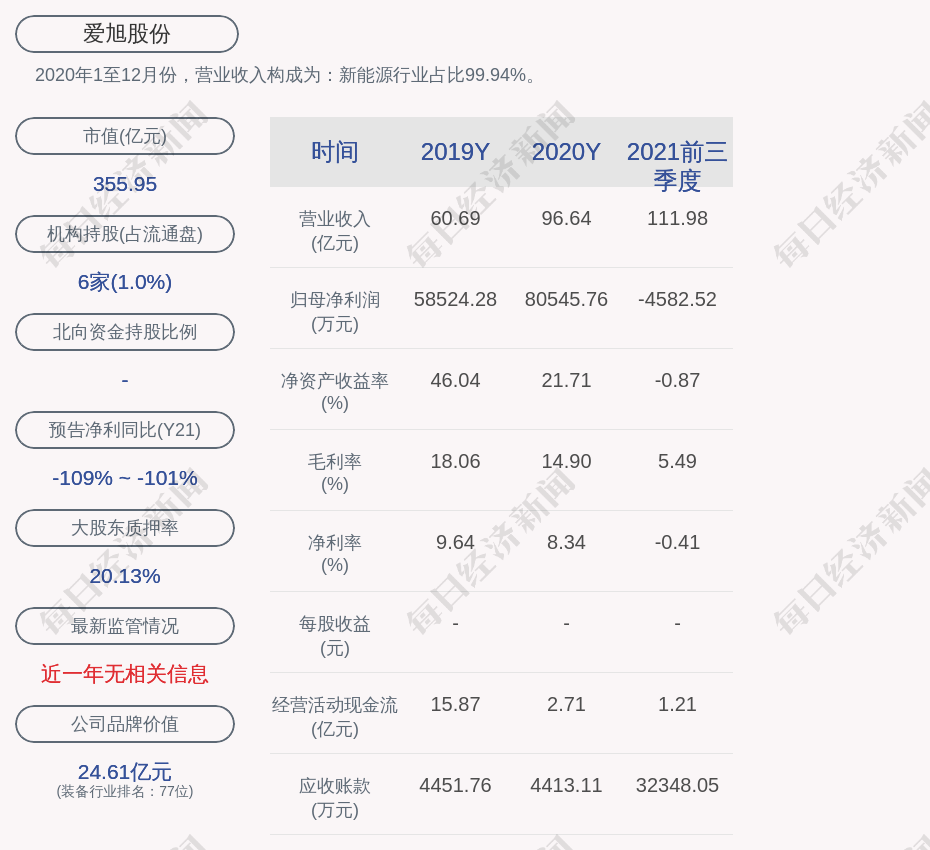
Task: Click the 机构持股(占流通盘) pill
Action: click(125, 234)
